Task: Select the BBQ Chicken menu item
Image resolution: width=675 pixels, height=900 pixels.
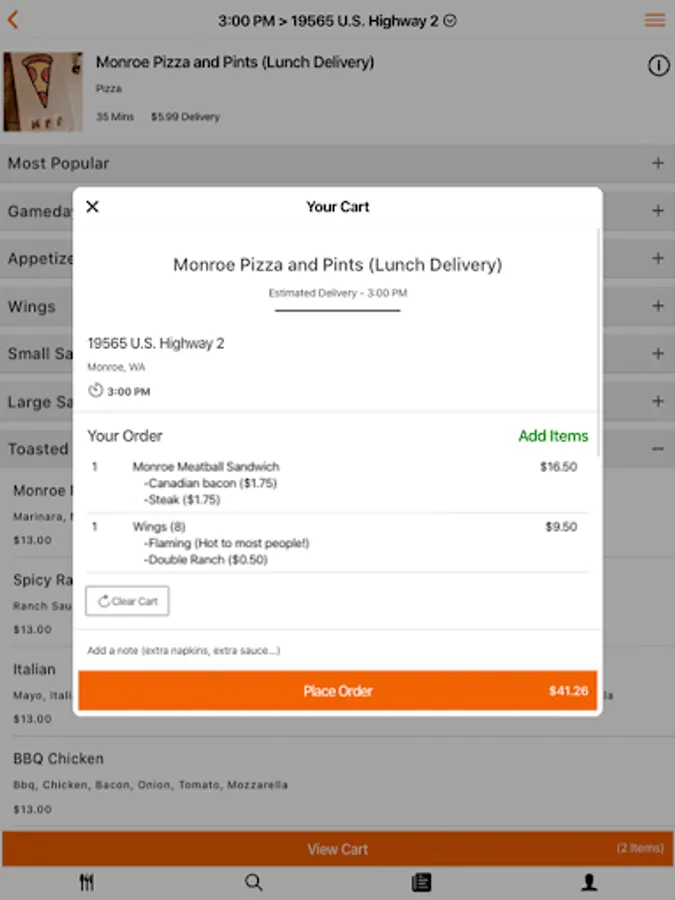Action: point(58,759)
